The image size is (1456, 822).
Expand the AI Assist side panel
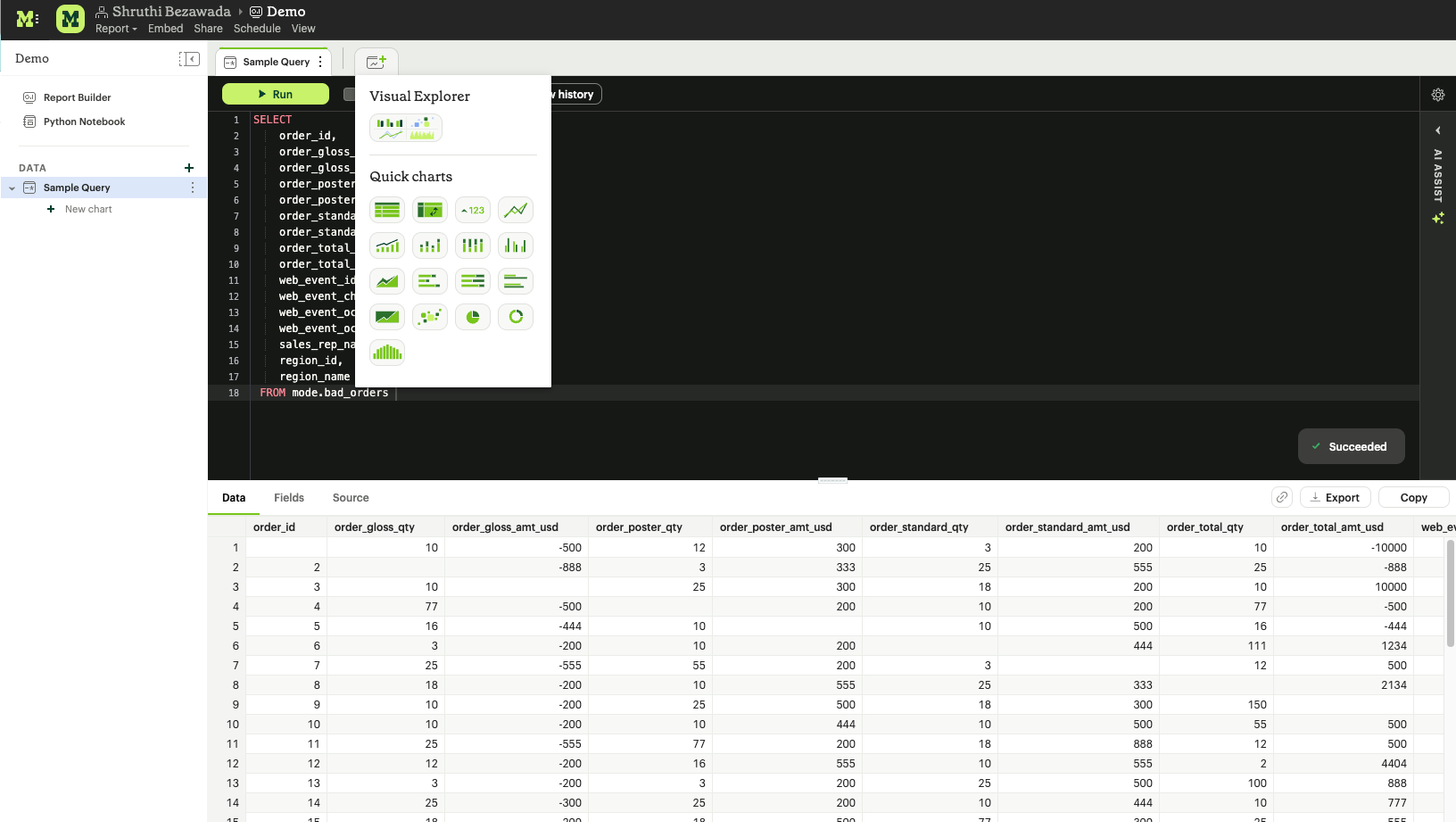point(1438,131)
